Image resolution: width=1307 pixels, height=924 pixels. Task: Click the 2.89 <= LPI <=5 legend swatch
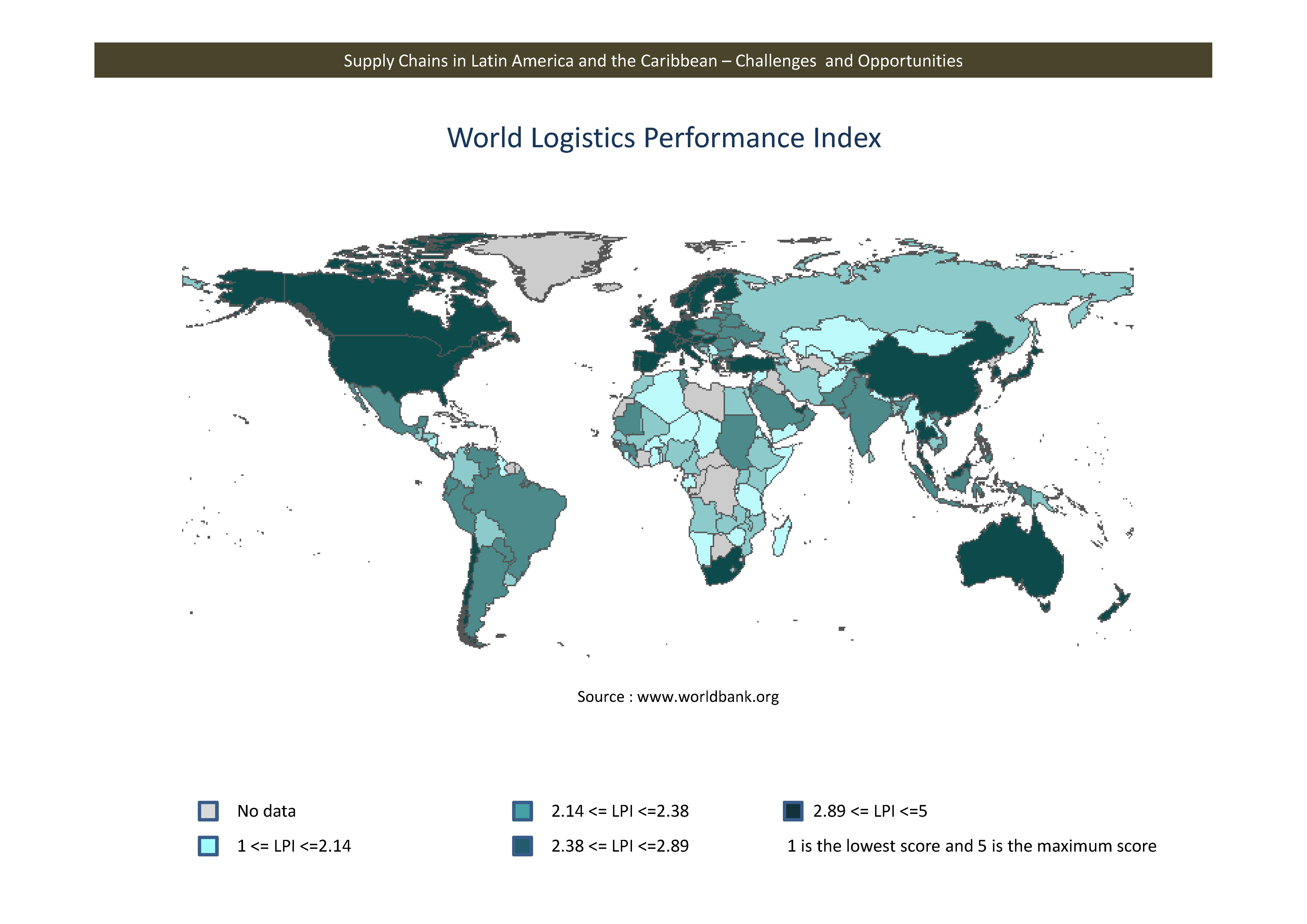pyautogui.click(x=793, y=811)
